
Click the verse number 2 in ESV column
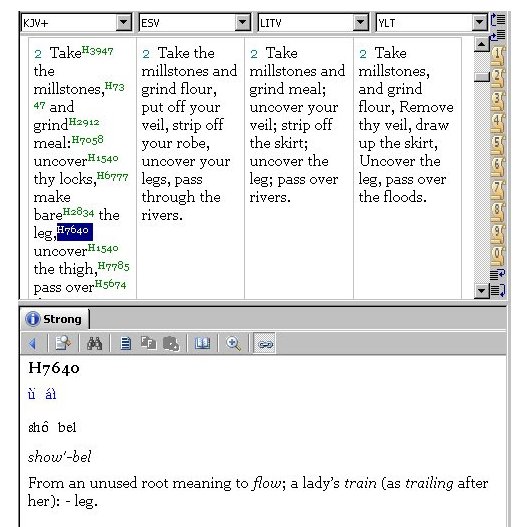146,54
